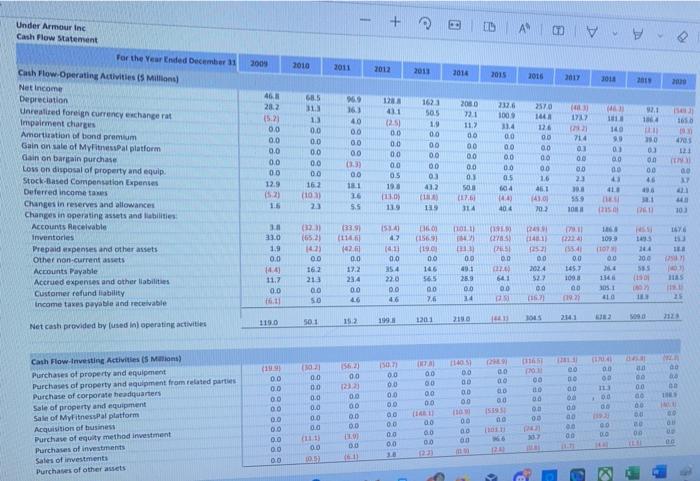Click the 119.0 net cash value

point(268,322)
